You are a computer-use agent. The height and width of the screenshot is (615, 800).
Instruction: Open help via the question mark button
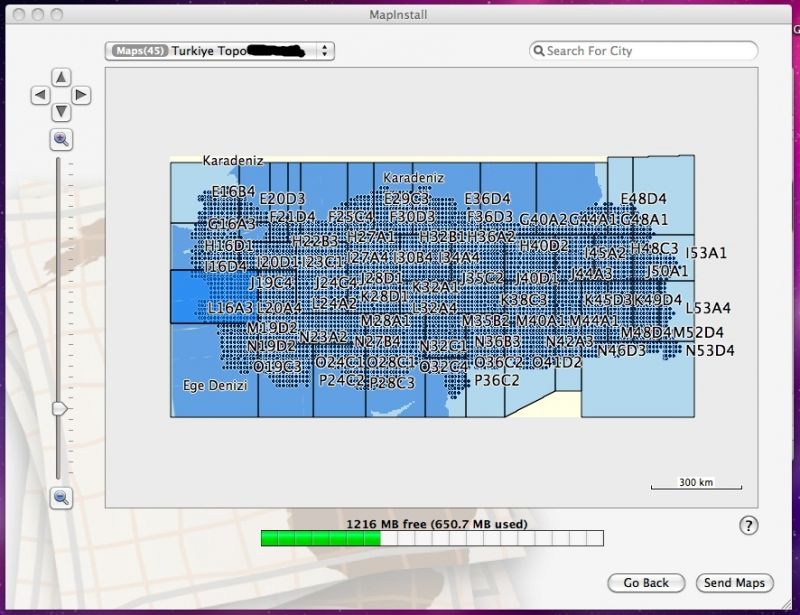tap(748, 526)
